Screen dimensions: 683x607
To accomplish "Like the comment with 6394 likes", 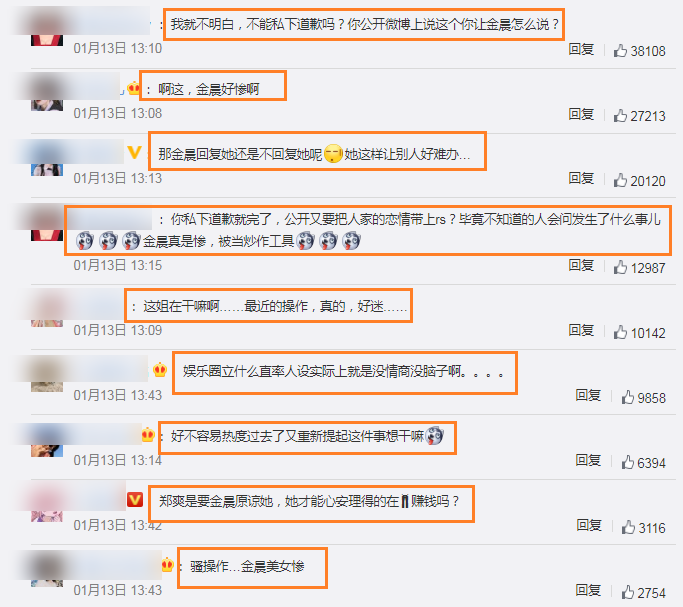I will [628, 462].
